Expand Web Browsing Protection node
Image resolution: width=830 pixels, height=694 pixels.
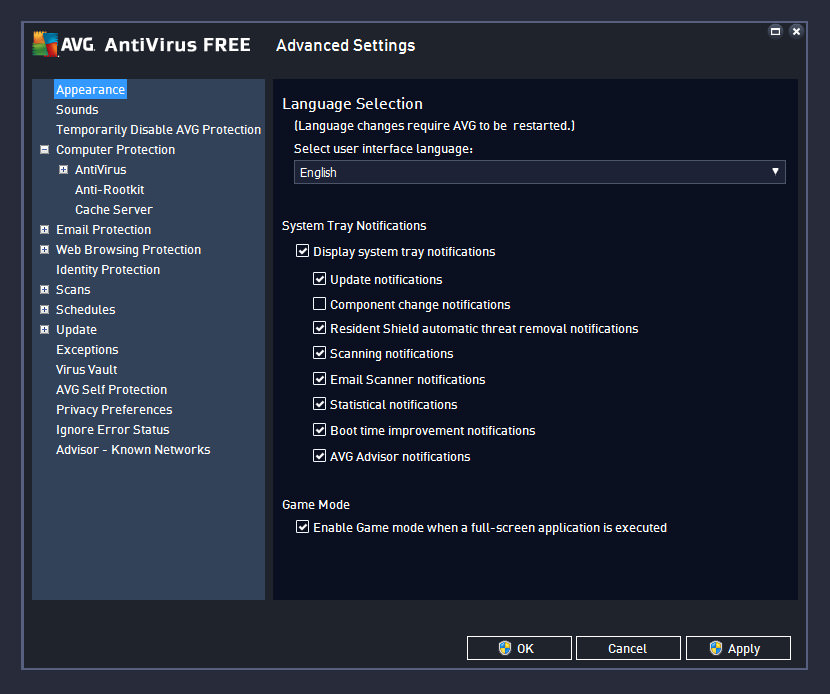point(44,249)
